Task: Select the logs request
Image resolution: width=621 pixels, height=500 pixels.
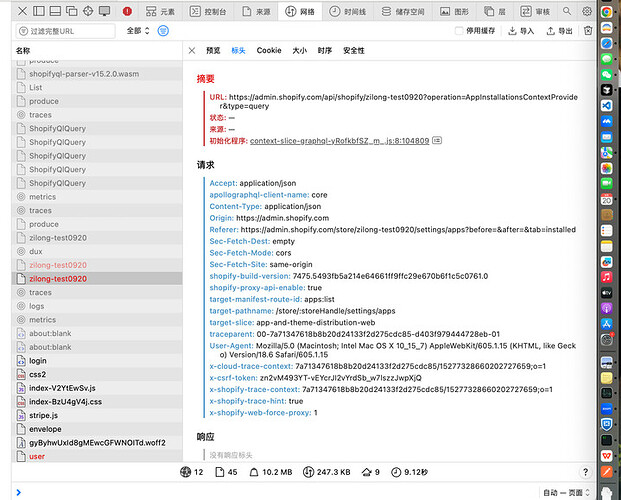Action: 97,306
